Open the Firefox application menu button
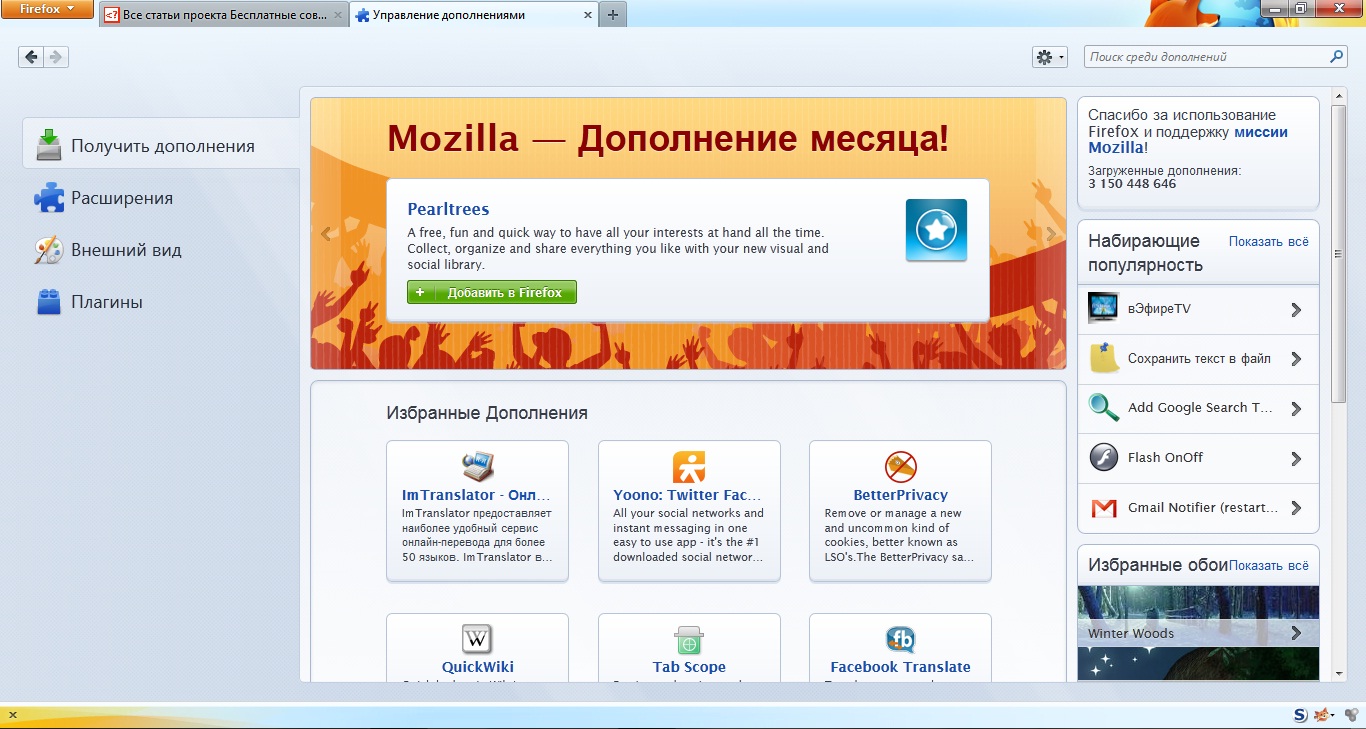The width and height of the screenshot is (1366, 729). (47, 10)
